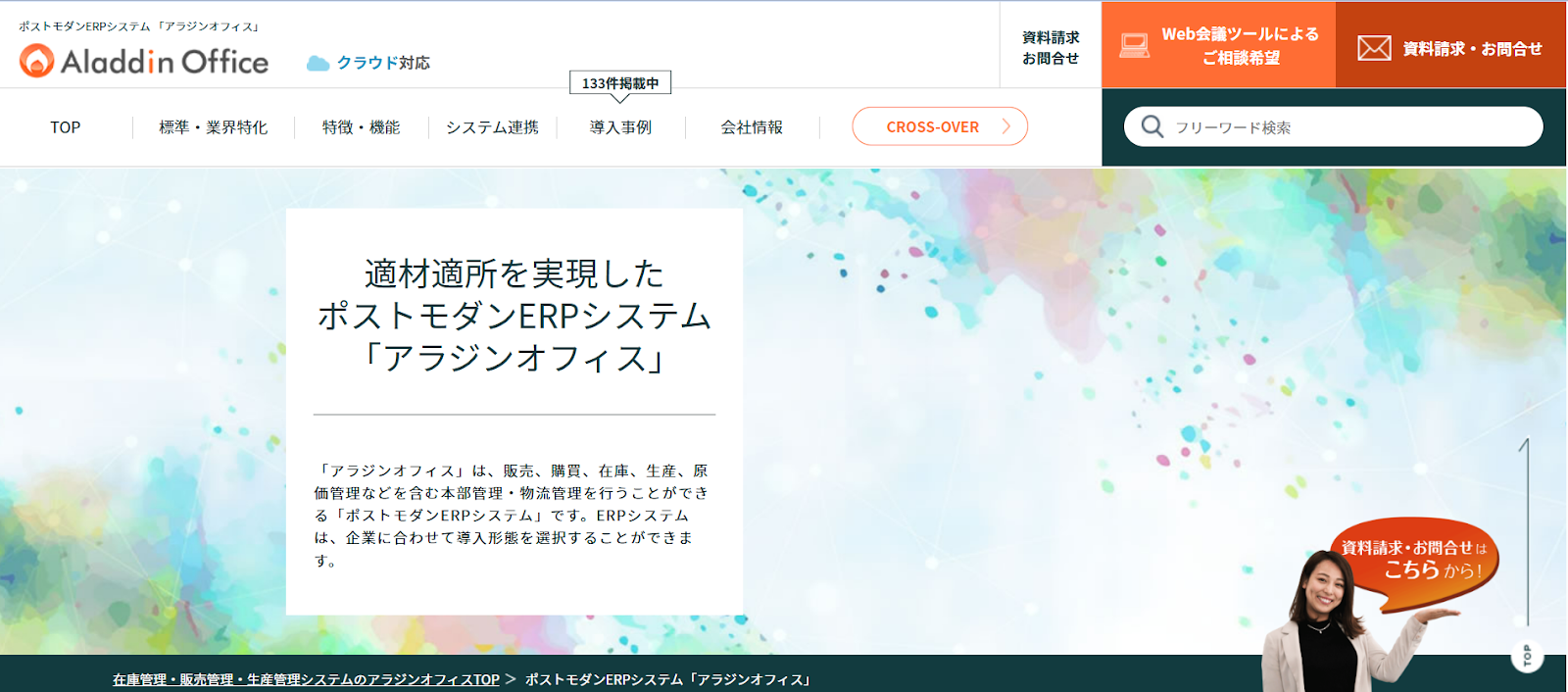
Task: Click the Aladdin Office wordmark
Action: pos(165,62)
